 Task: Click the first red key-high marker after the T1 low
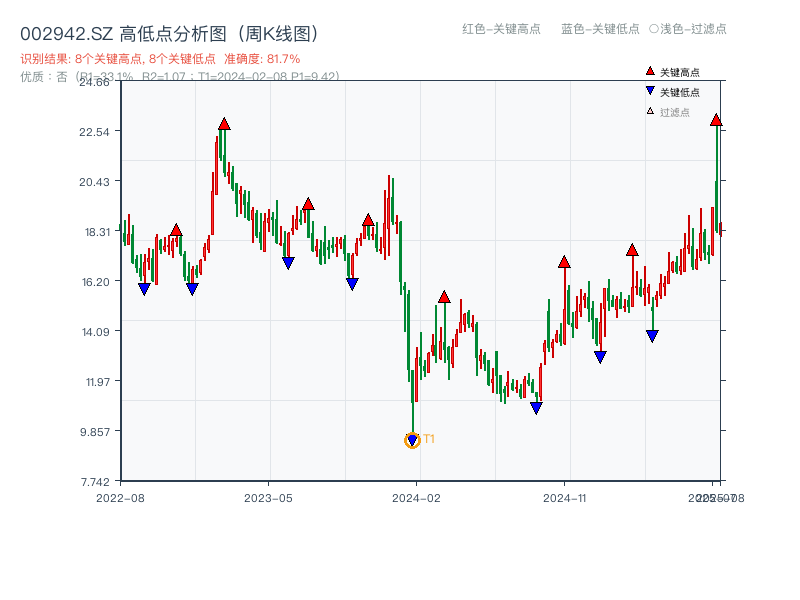click(x=444, y=297)
